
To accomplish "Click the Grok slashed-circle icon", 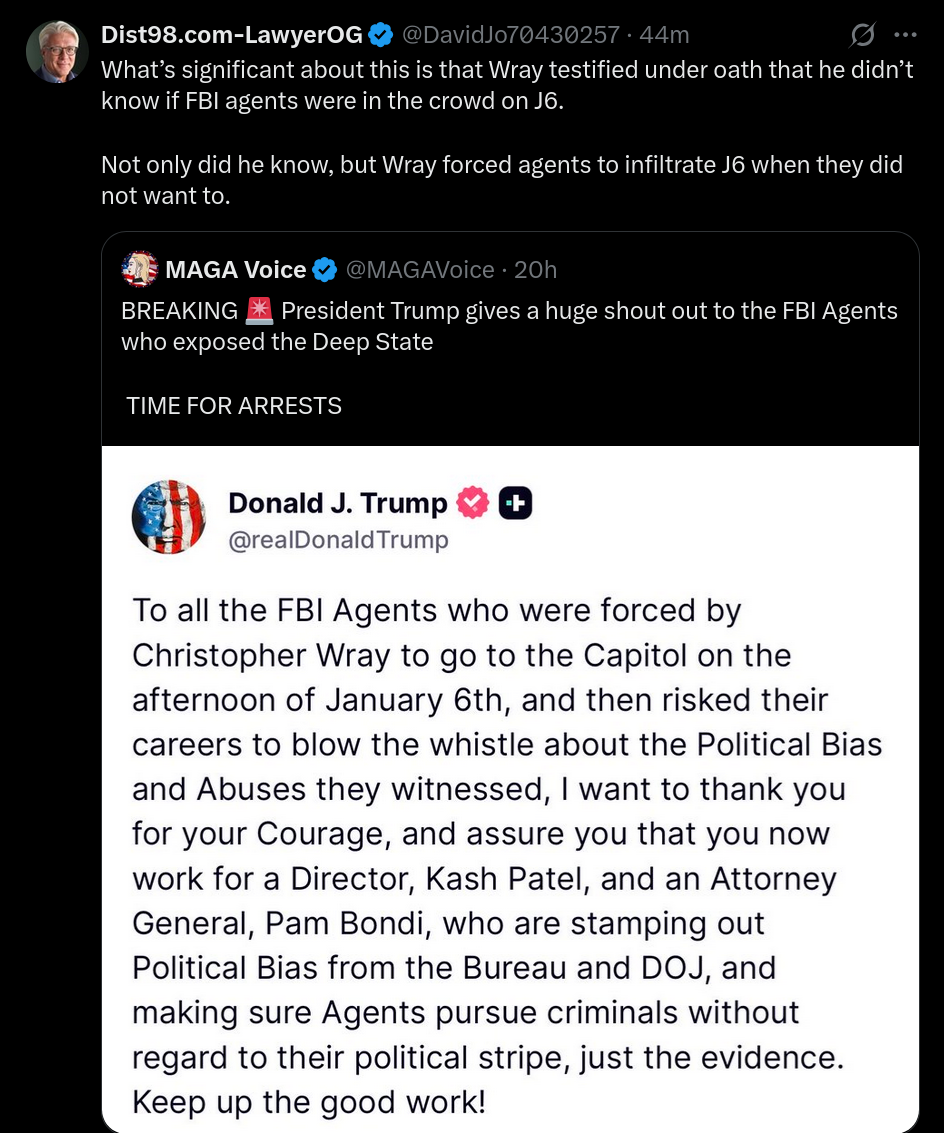I will (862, 36).
